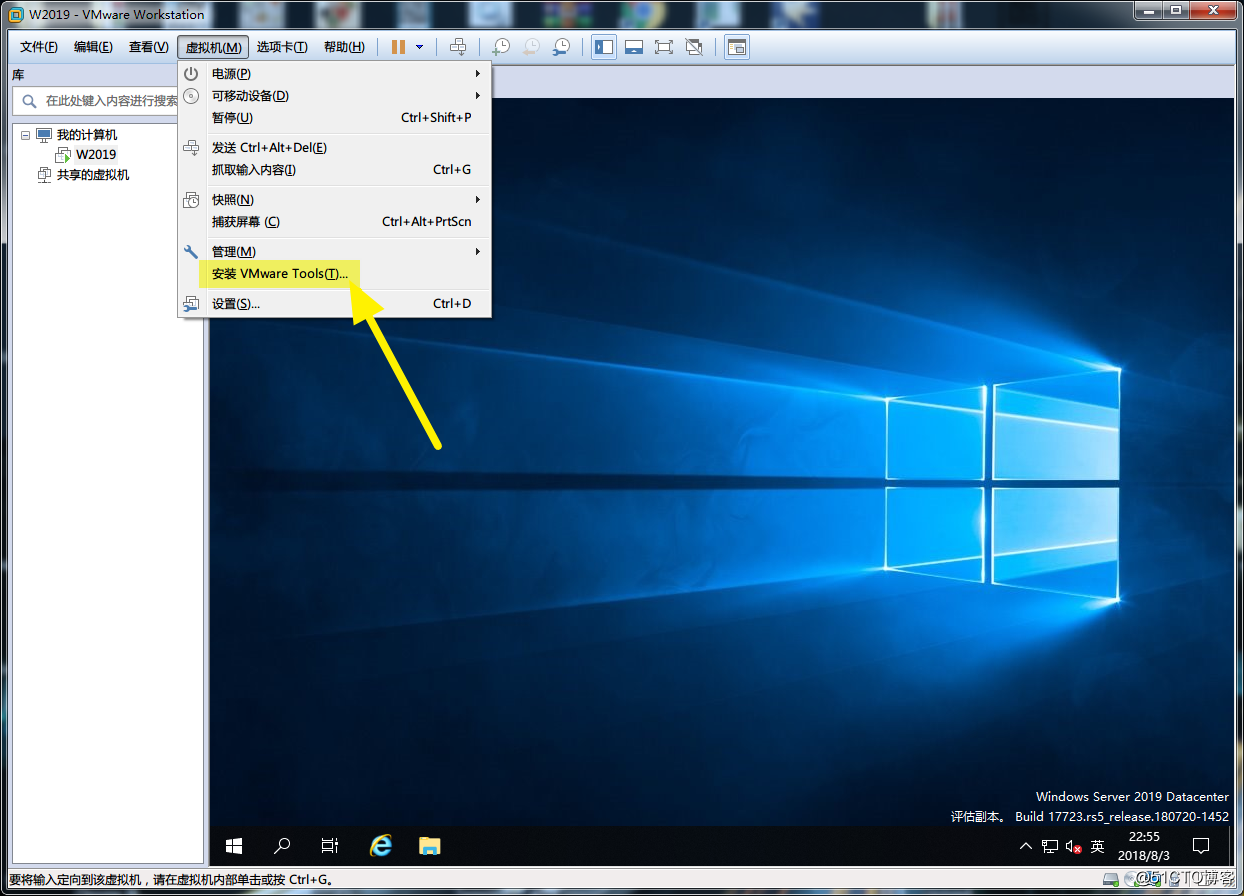The image size is (1244, 896).
Task: Click the 英 input method indicator
Action: 1098,847
